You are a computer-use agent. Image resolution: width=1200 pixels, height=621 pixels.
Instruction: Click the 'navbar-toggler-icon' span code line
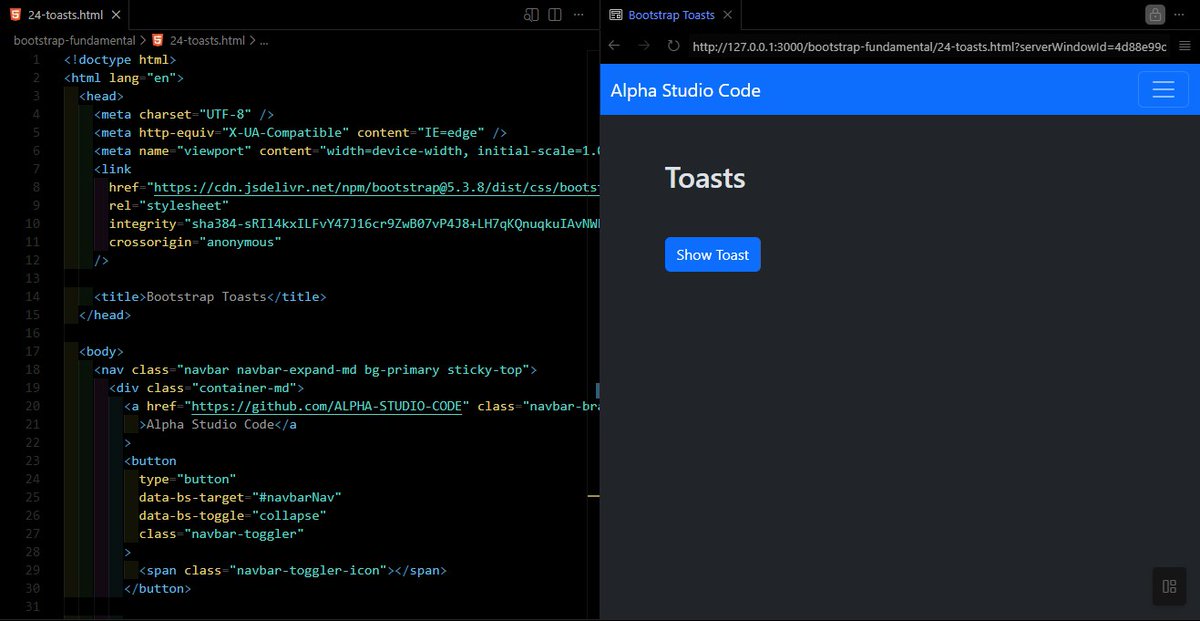(x=293, y=570)
